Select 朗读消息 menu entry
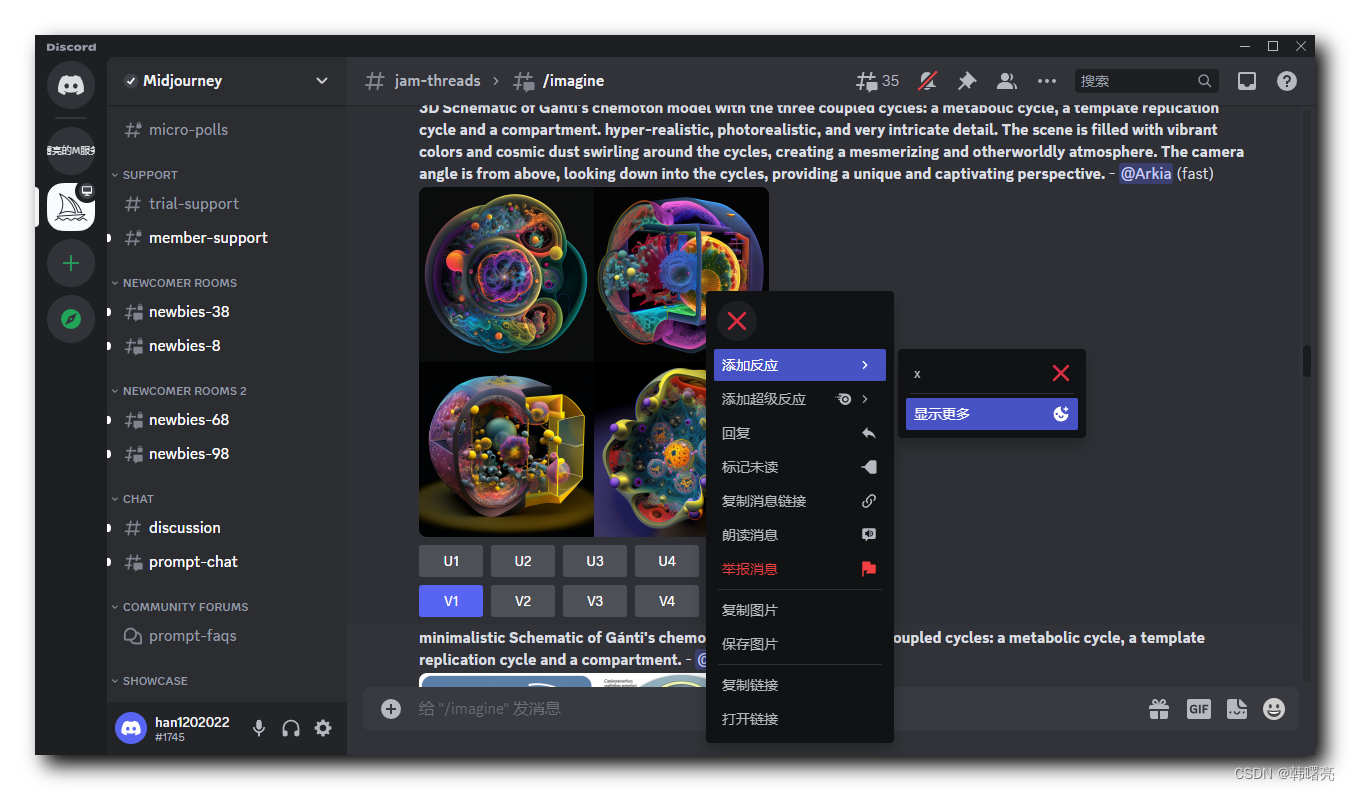This screenshot has width=1350, height=790. pyautogui.click(x=800, y=535)
